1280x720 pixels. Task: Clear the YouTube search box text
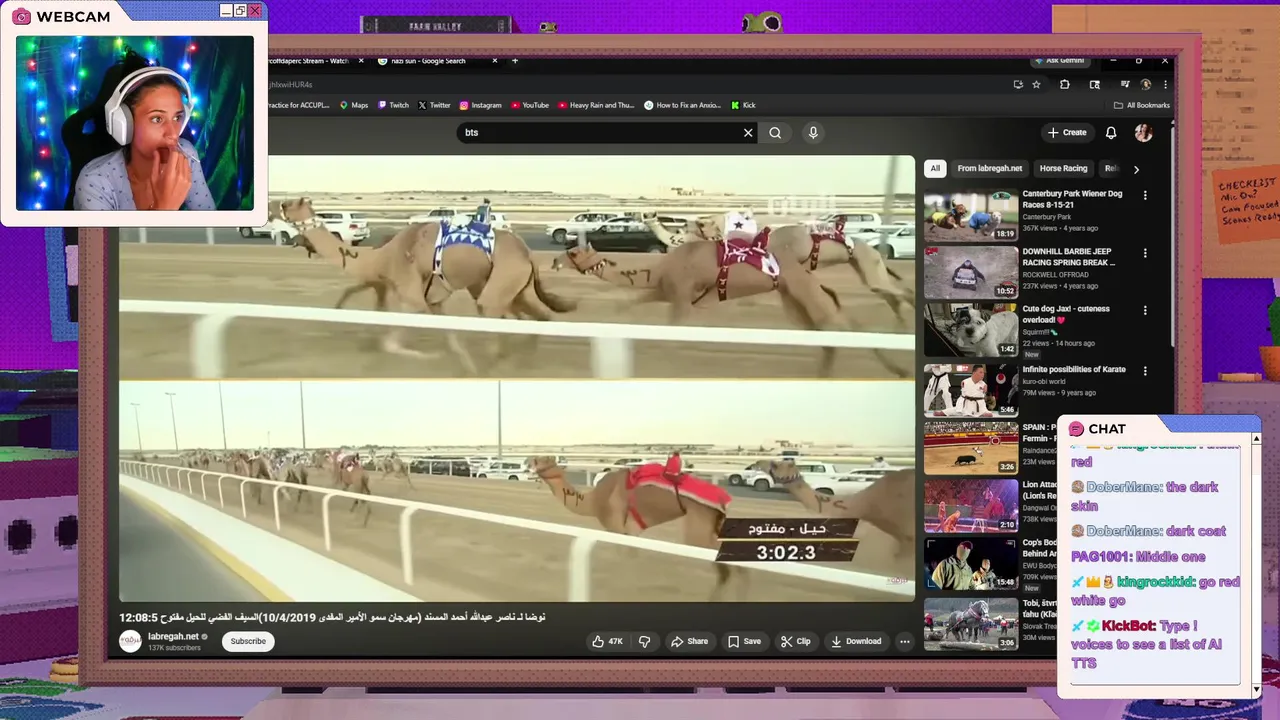click(x=748, y=133)
